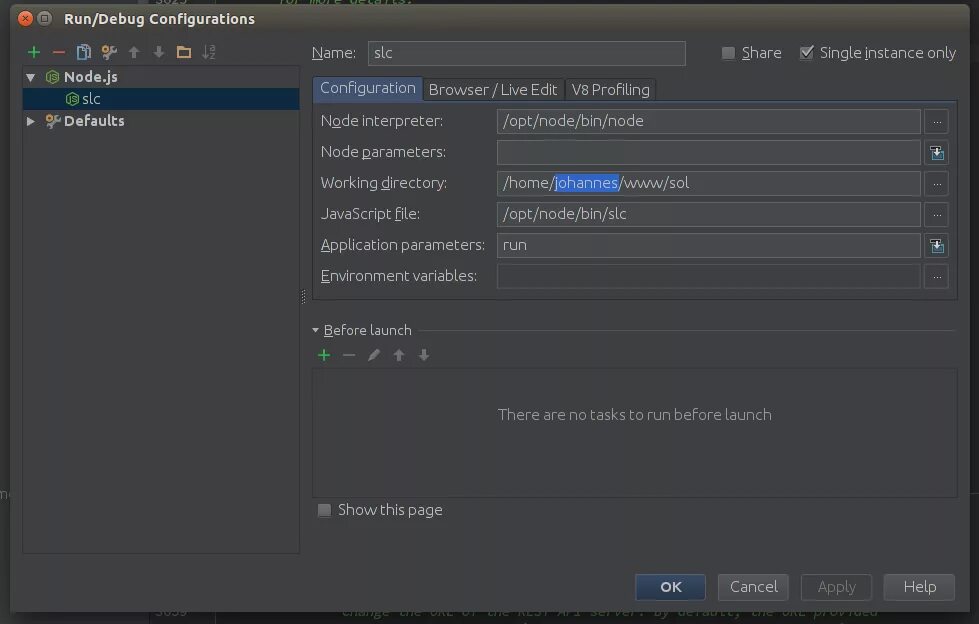Screen dimensions: 979x624
Task: Open Help for this dialog
Action: (920, 587)
